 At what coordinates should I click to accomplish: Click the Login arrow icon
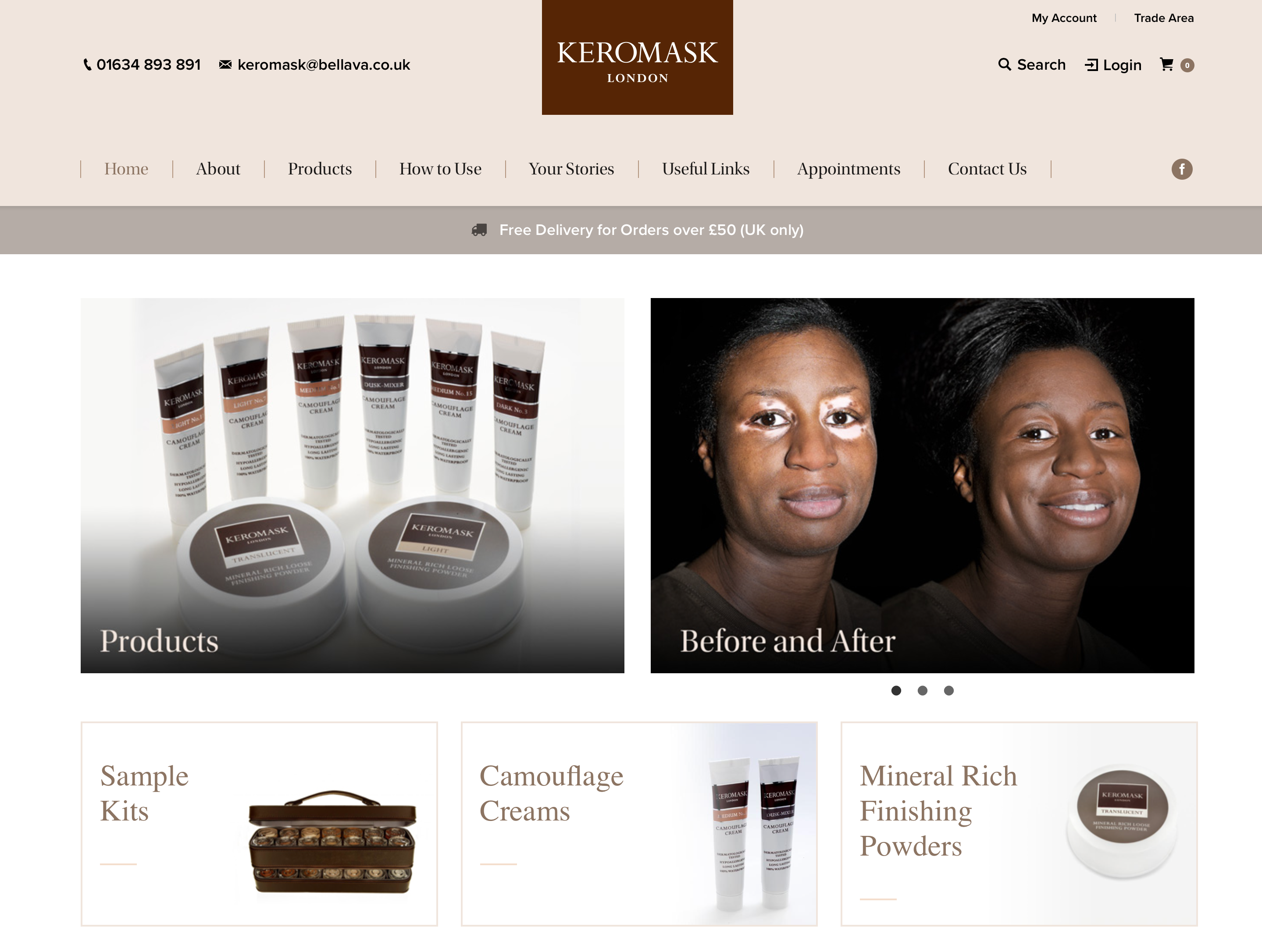pos(1091,65)
